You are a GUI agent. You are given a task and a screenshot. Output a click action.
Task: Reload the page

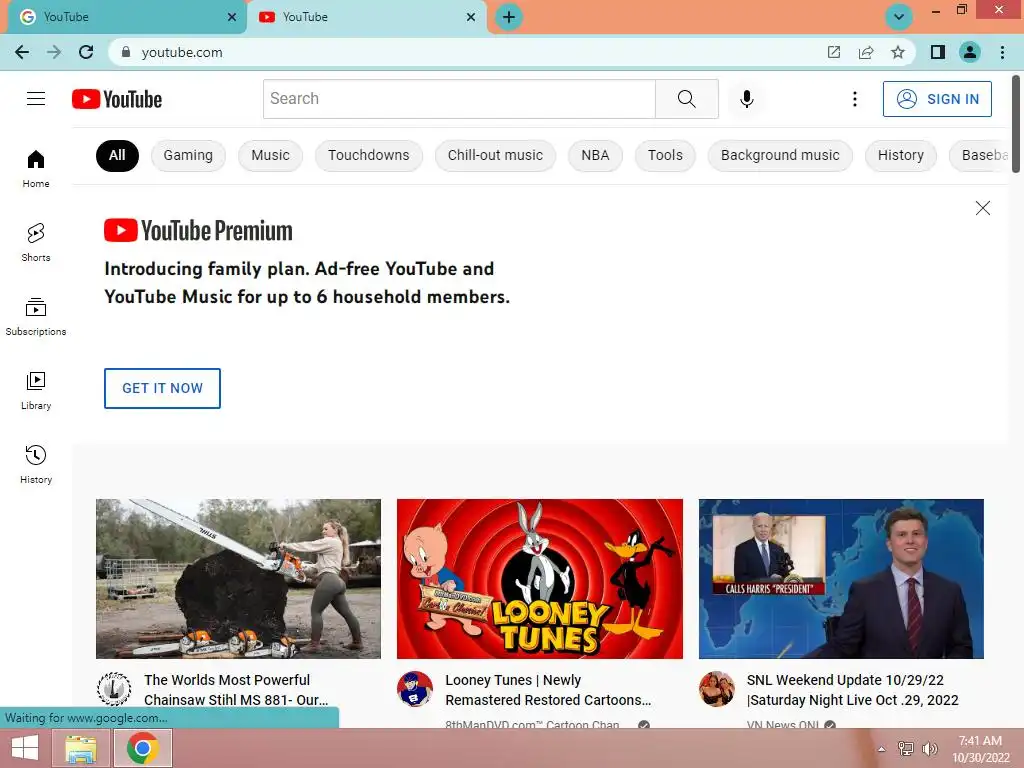pyautogui.click(x=86, y=52)
